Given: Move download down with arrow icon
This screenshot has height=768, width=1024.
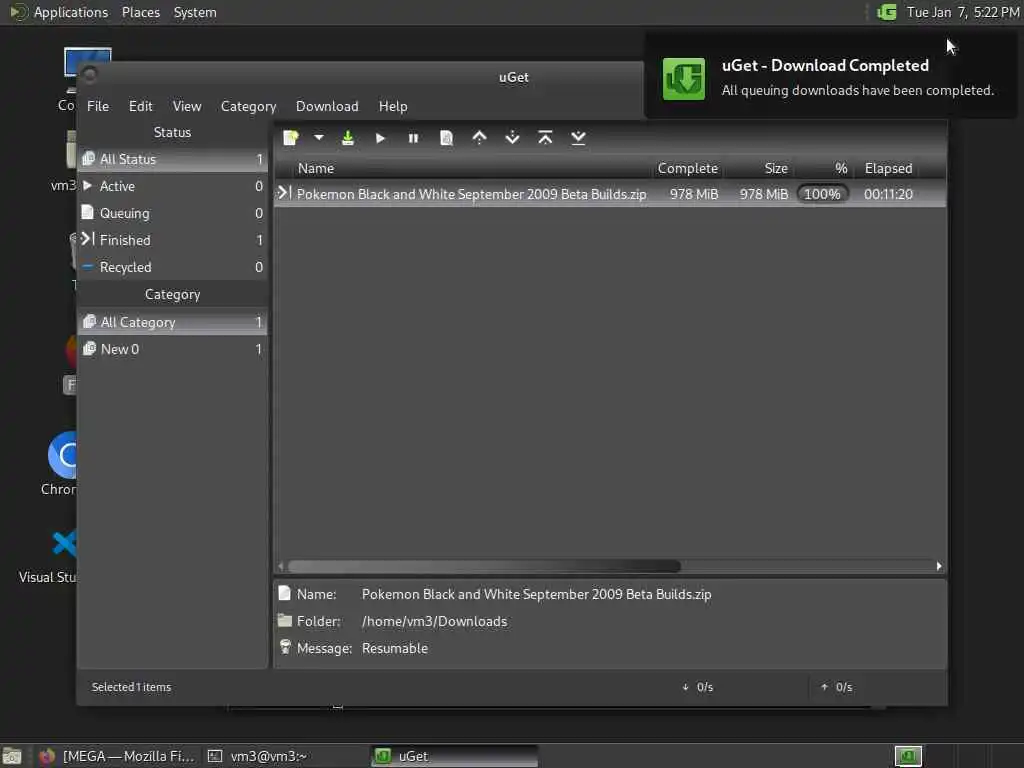Looking at the screenshot, I should tap(513, 138).
